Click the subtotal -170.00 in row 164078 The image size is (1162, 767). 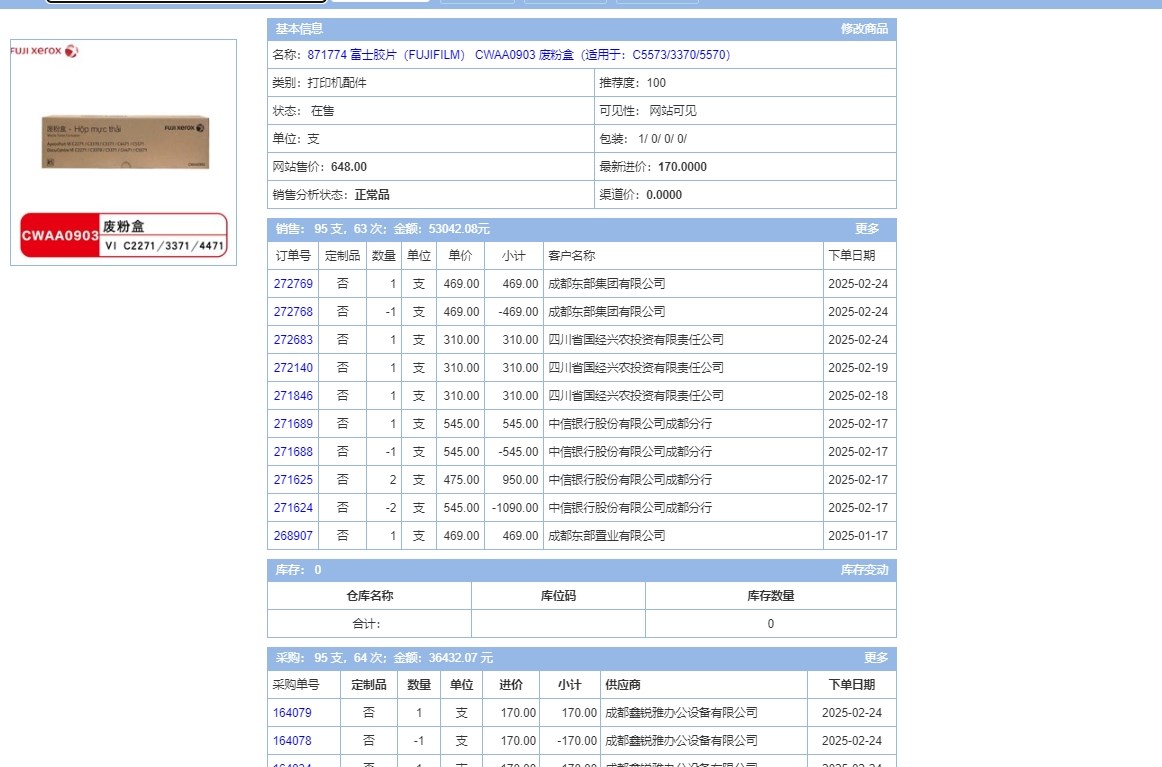[x=577, y=741]
